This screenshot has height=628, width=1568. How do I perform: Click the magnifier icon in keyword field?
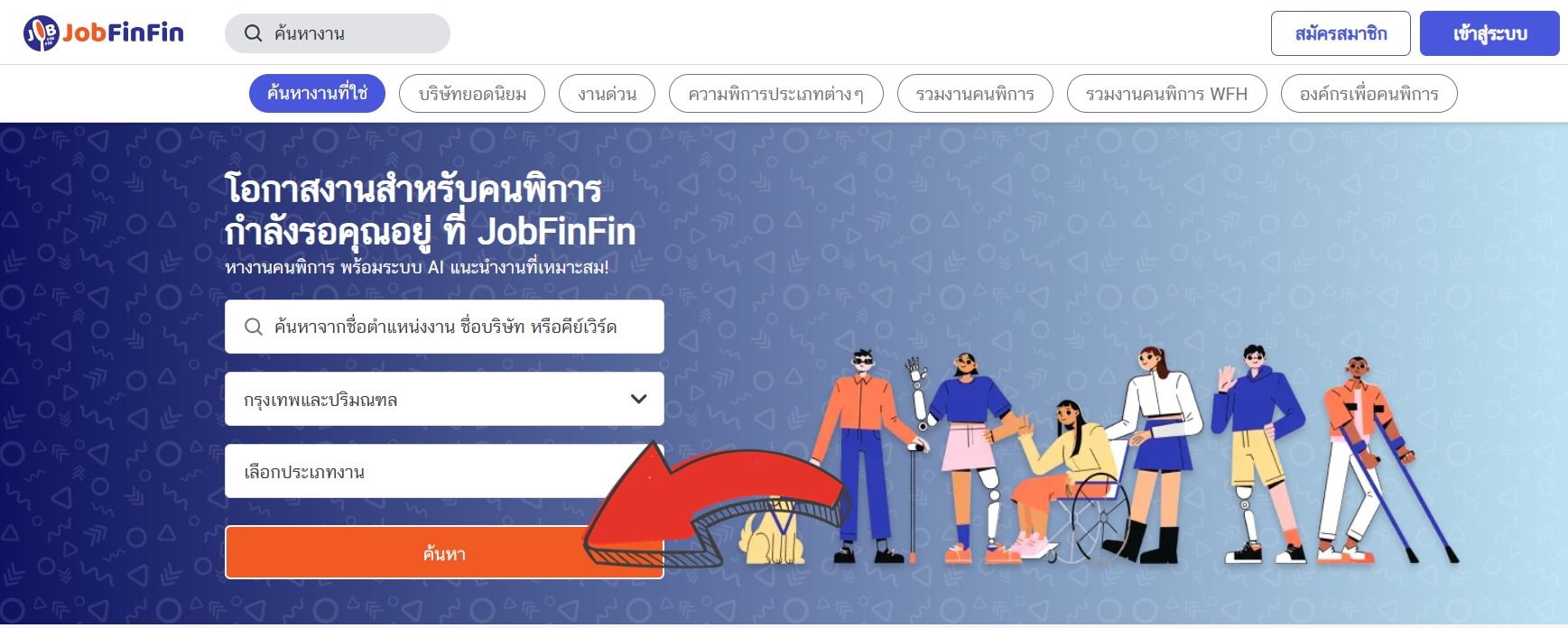pyautogui.click(x=254, y=327)
